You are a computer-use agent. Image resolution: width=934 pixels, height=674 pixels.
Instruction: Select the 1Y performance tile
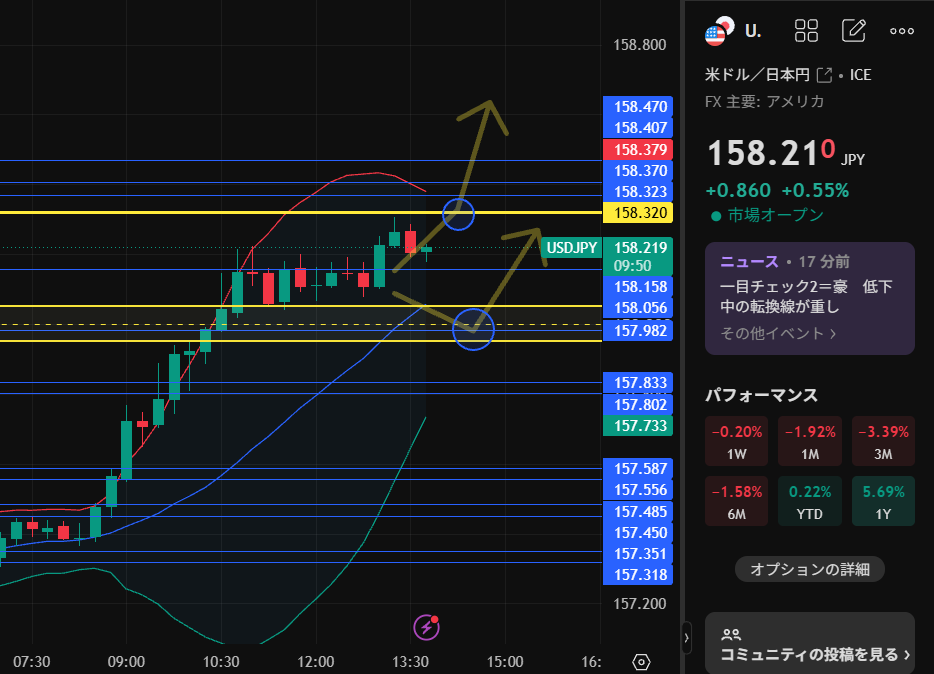pyautogui.click(x=883, y=501)
